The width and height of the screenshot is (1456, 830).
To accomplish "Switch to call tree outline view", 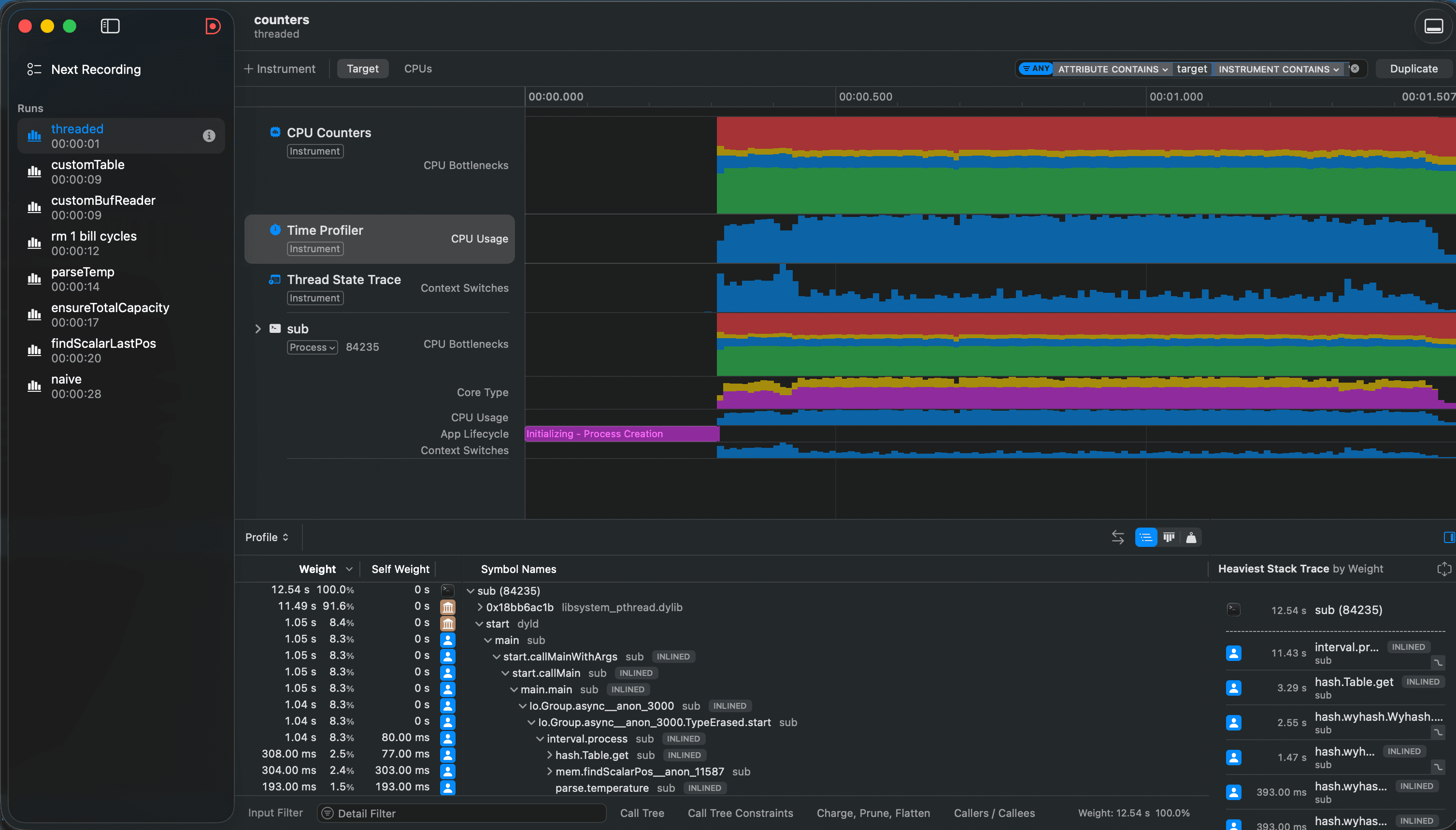I will click(x=1146, y=537).
